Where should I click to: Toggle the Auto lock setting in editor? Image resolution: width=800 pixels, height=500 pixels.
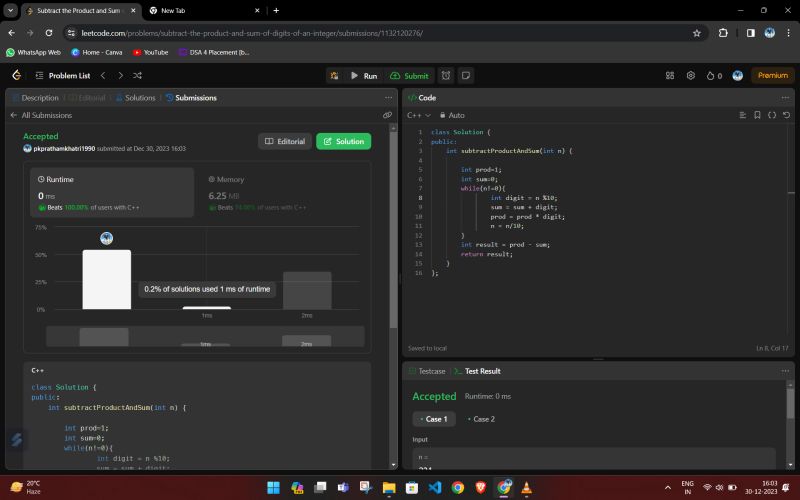click(x=452, y=115)
